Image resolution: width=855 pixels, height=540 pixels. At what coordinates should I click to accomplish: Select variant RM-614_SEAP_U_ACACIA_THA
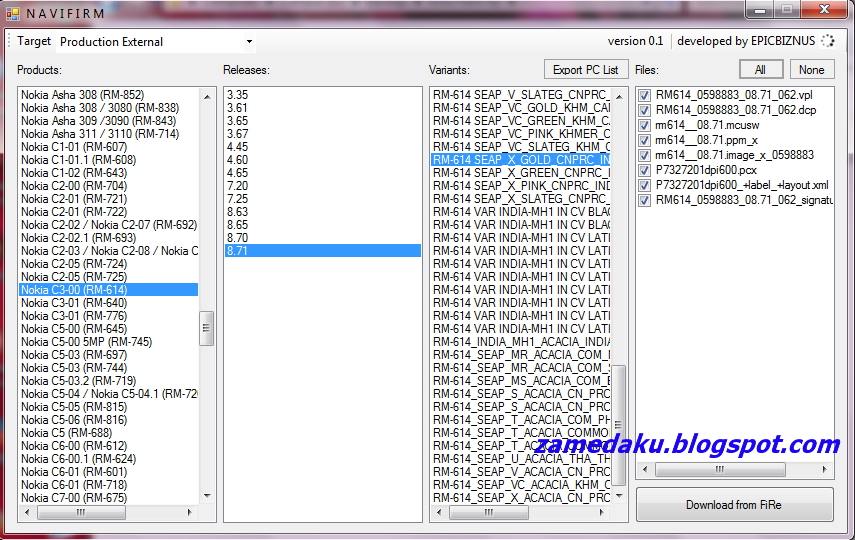[521, 459]
